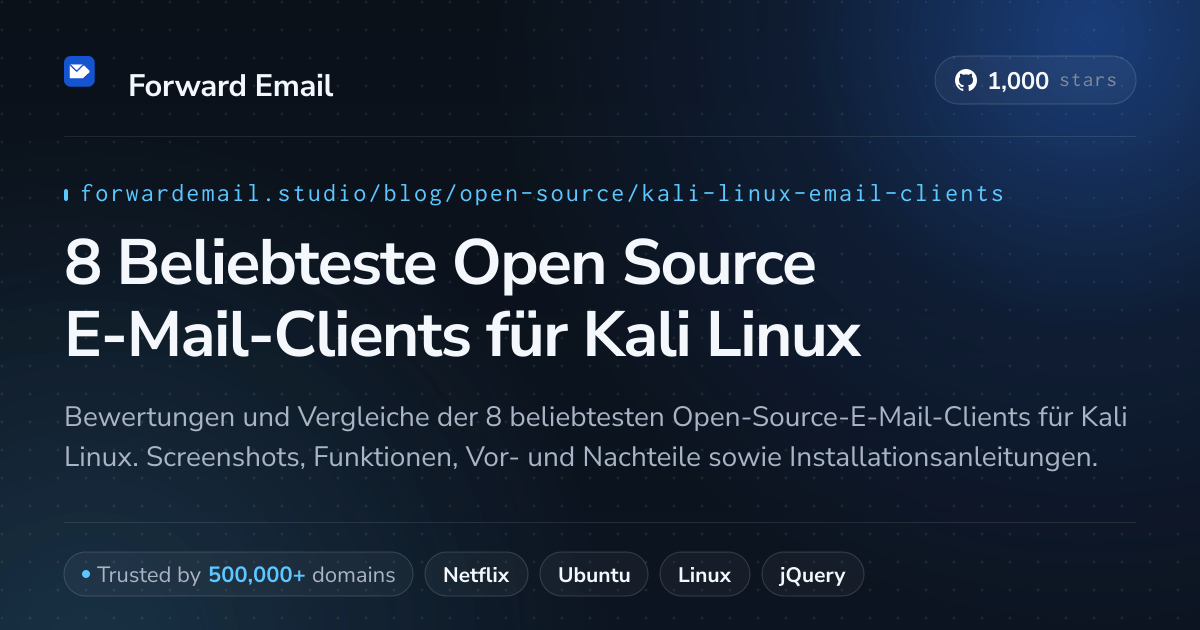Select the jQuery tag
The height and width of the screenshot is (630, 1200).
[x=813, y=575]
